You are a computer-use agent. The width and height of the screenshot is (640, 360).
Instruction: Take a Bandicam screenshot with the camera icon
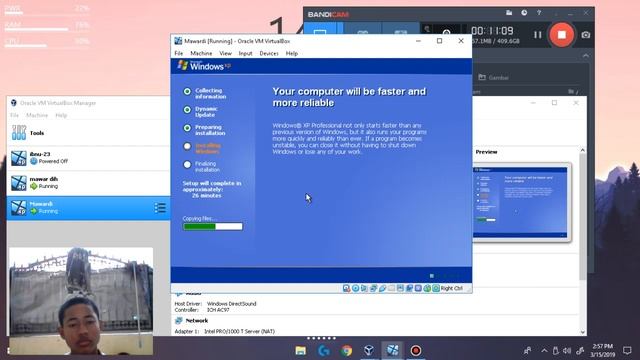(x=586, y=35)
